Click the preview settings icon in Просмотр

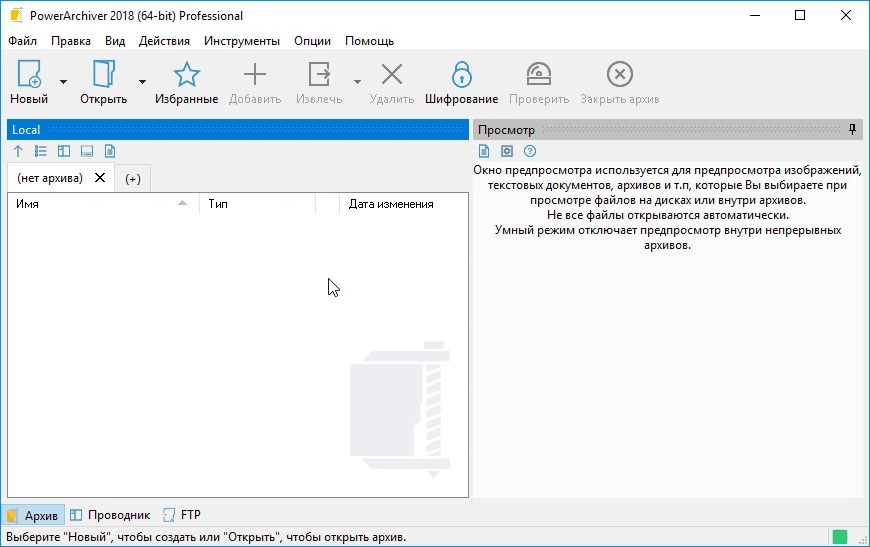[x=507, y=151]
